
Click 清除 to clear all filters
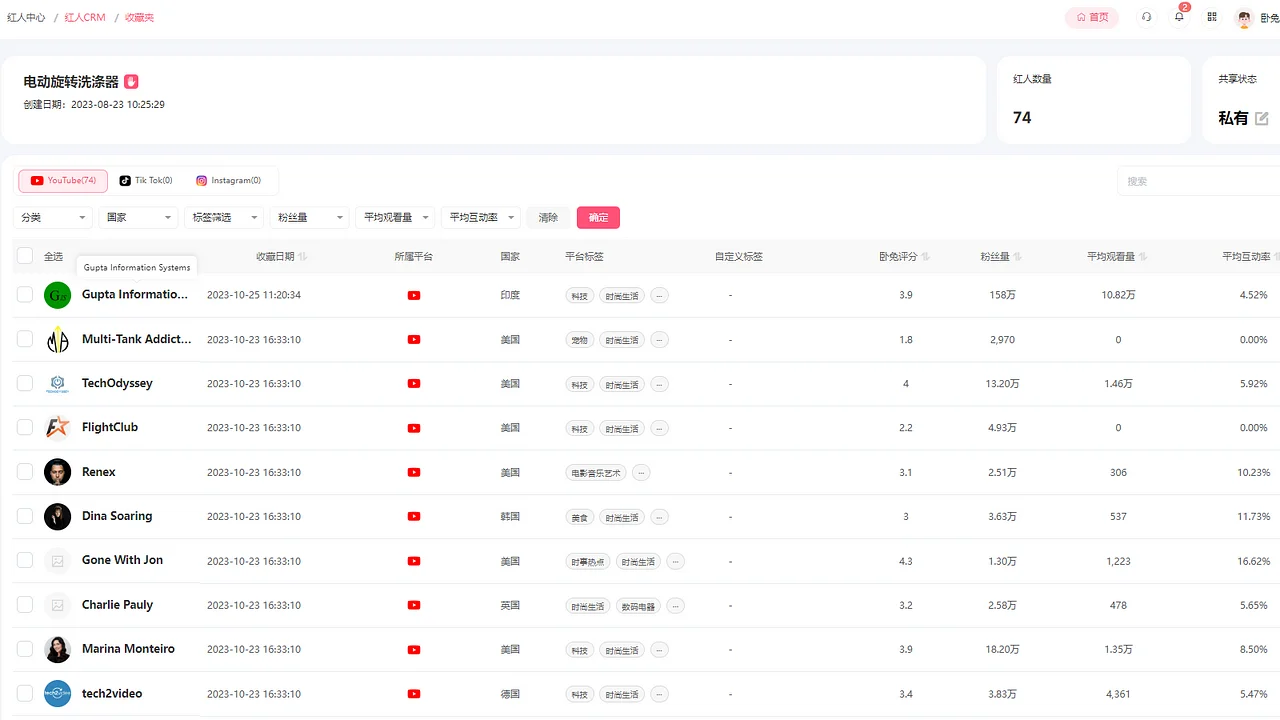point(548,216)
